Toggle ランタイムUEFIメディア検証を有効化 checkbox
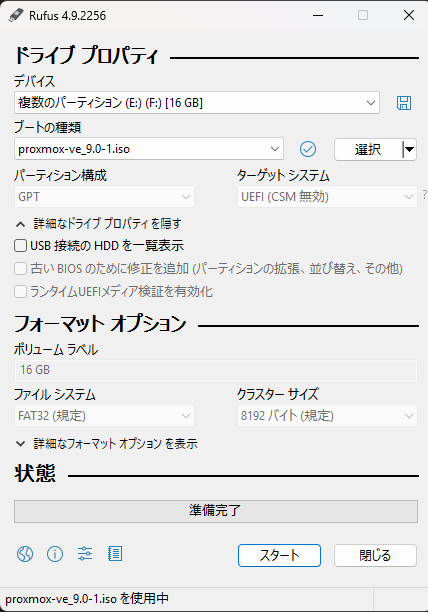The image size is (428, 612). click(20, 292)
